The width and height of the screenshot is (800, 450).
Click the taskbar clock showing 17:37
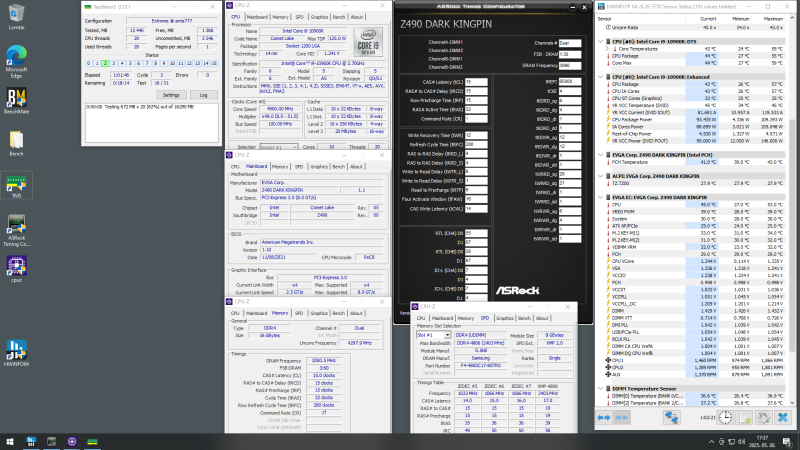point(763,442)
